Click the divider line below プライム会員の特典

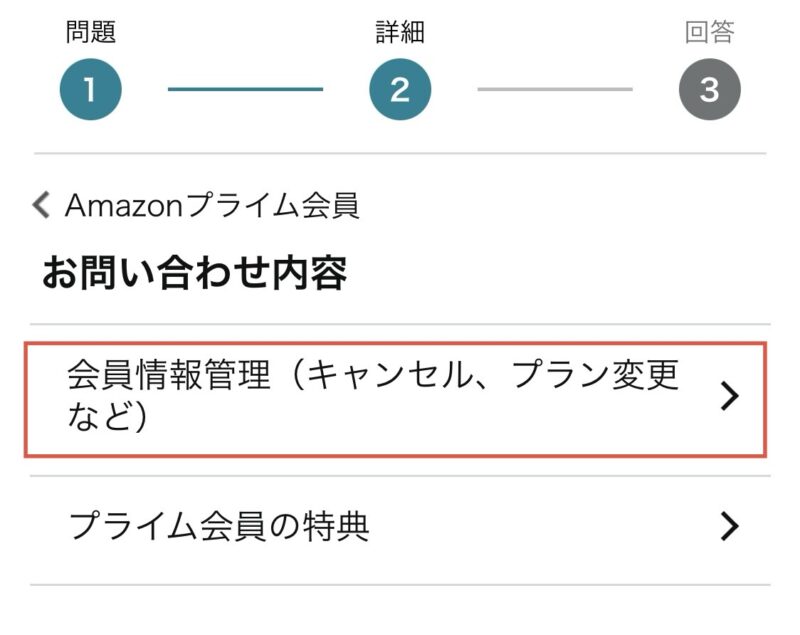pos(400,585)
